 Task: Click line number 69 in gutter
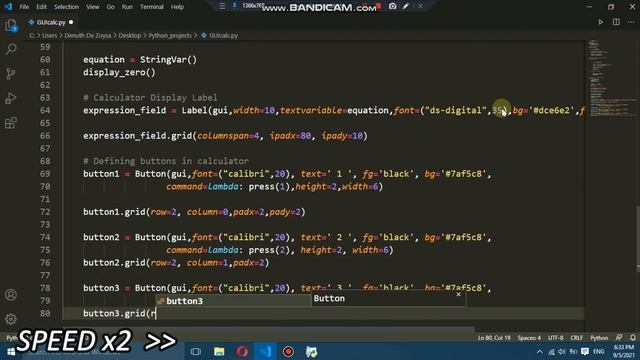click(45, 173)
